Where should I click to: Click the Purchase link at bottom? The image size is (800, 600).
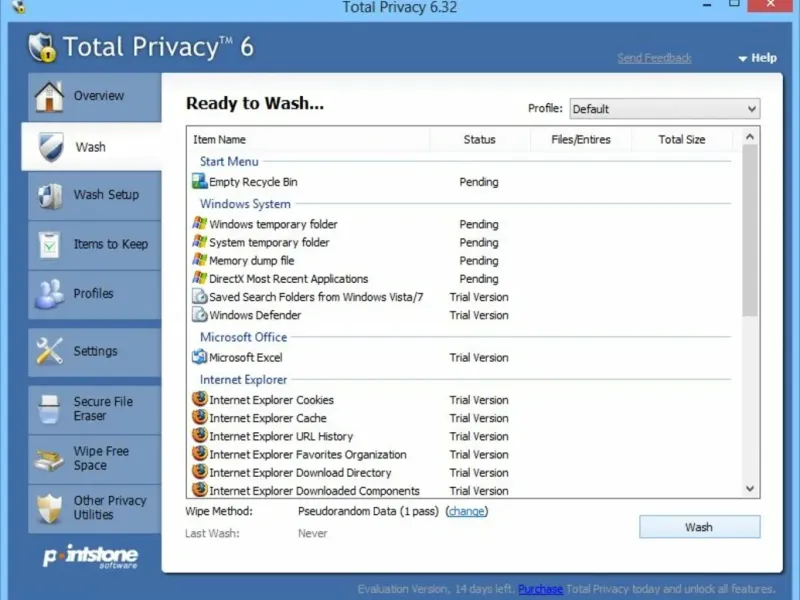click(x=540, y=589)
